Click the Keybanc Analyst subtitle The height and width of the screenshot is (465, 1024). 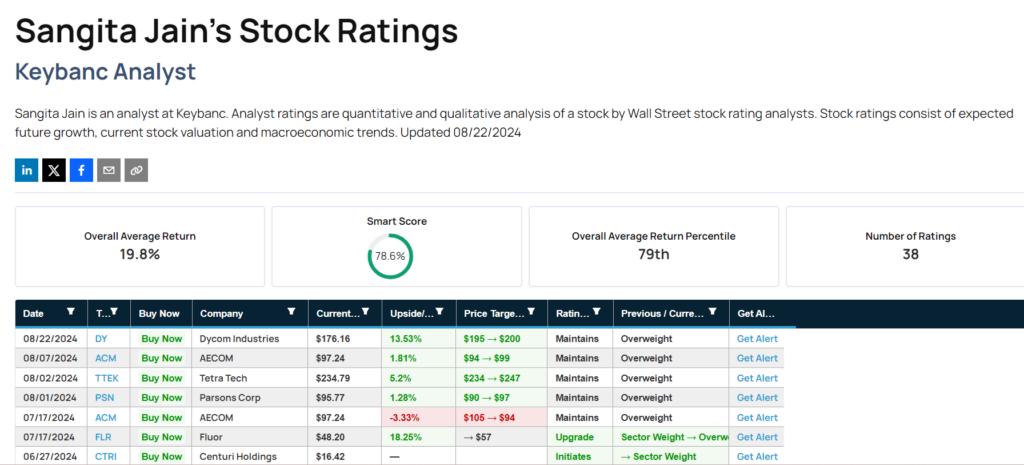click(x=105, y=71)
